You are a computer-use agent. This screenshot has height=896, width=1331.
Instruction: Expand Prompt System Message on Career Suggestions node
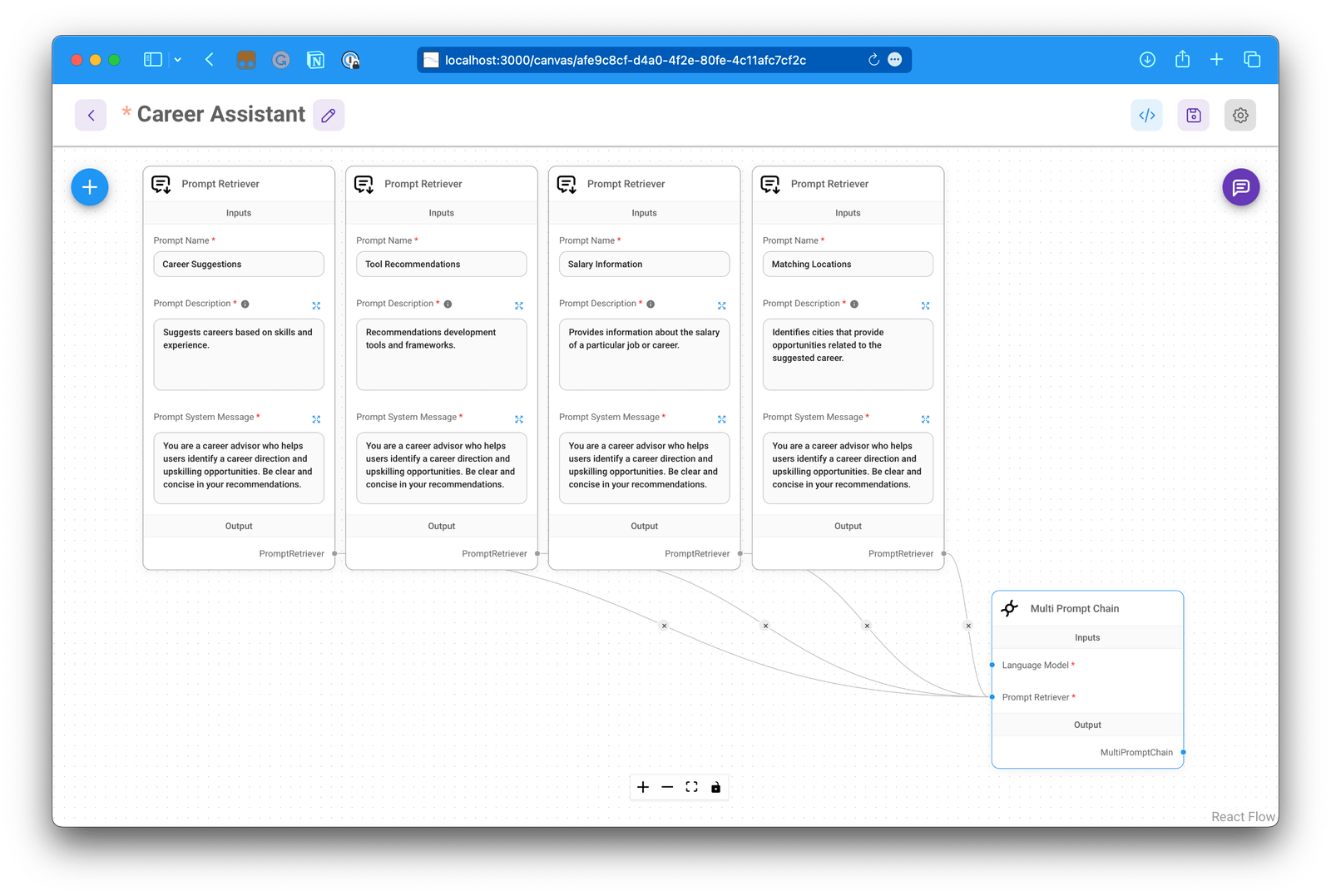pos(316,418)
